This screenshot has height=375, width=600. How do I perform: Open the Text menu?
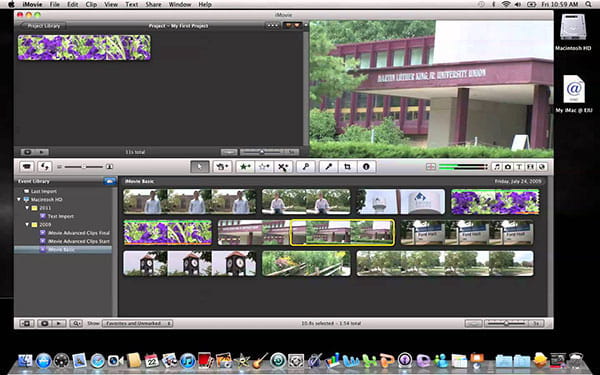point(132,5)
